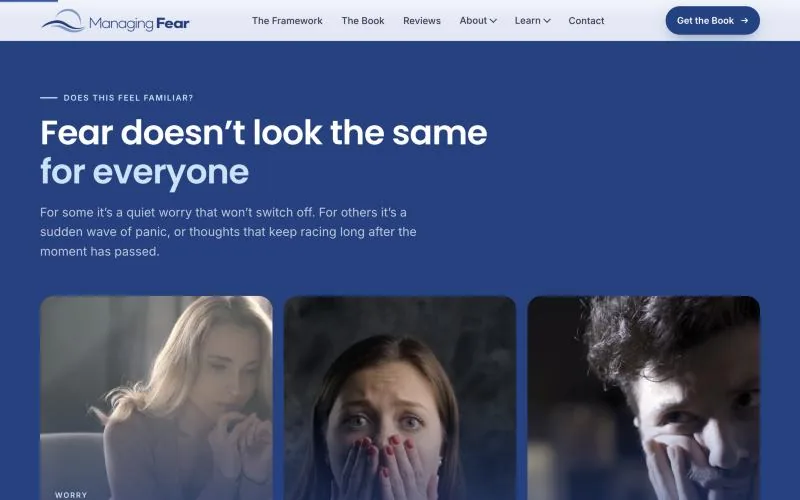Open the Worry card with blonde woman
The image size is (800, 500).
point(156,398)
